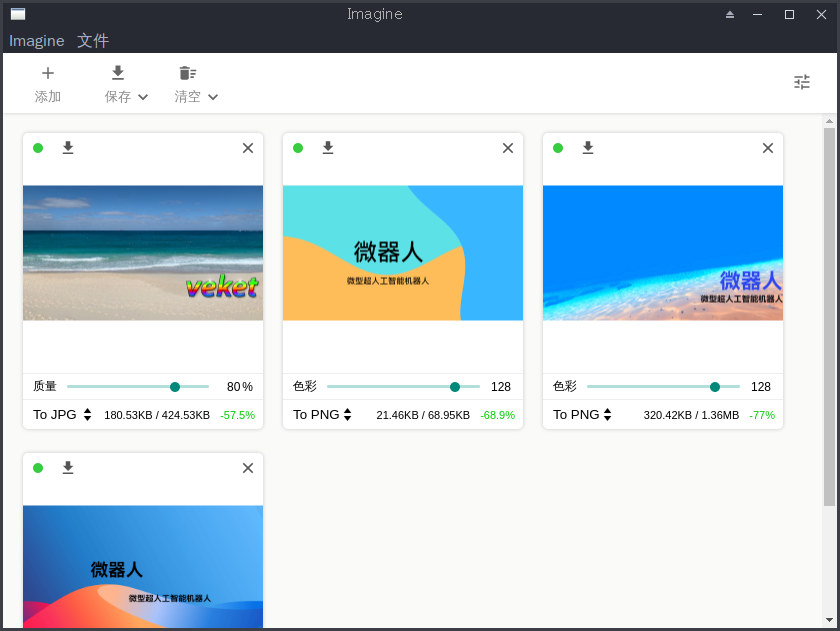Click the 添加 add button label

(48, 96)
